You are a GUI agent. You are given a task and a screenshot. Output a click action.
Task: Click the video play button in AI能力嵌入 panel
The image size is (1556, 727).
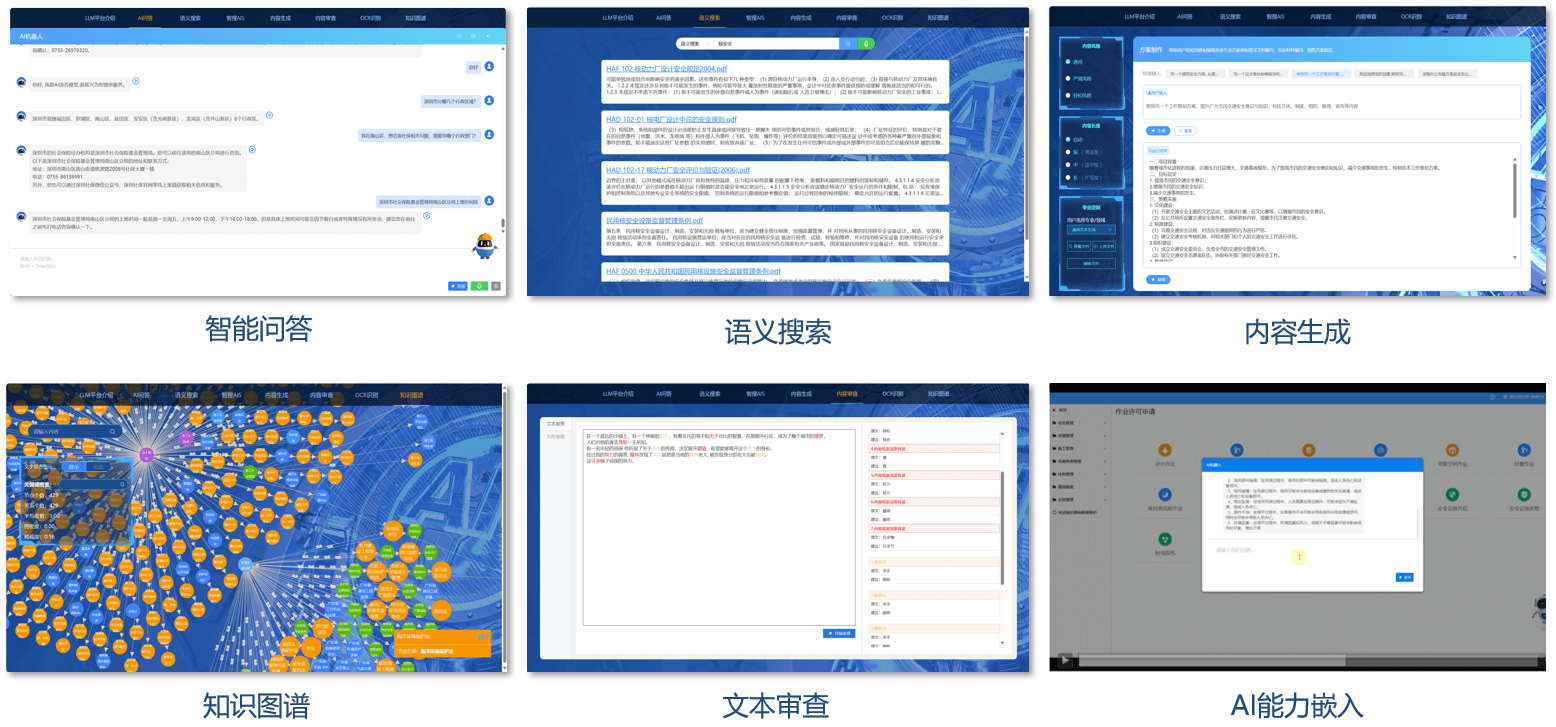pyautogui.click(x=1067, y=660)
